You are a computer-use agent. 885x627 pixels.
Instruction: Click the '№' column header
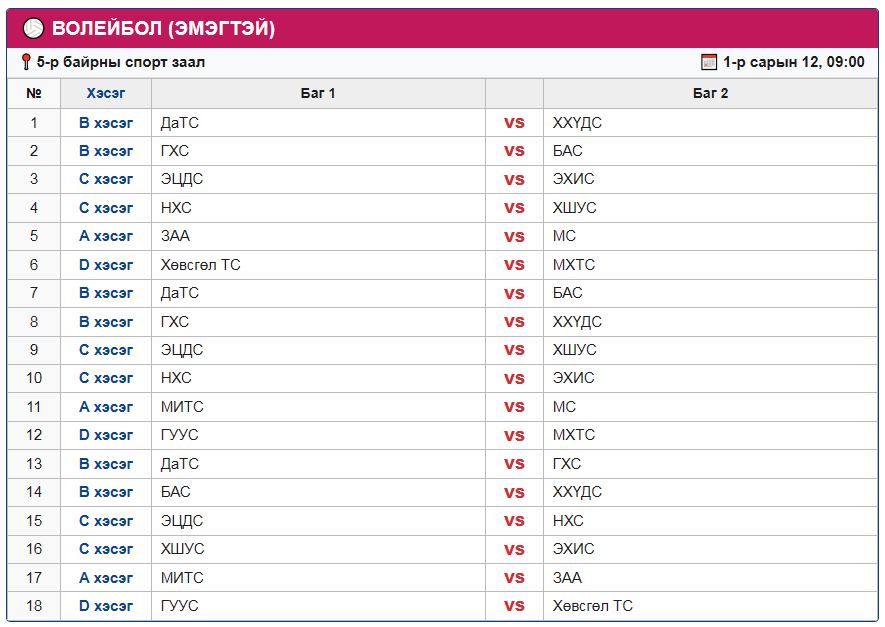34,93
